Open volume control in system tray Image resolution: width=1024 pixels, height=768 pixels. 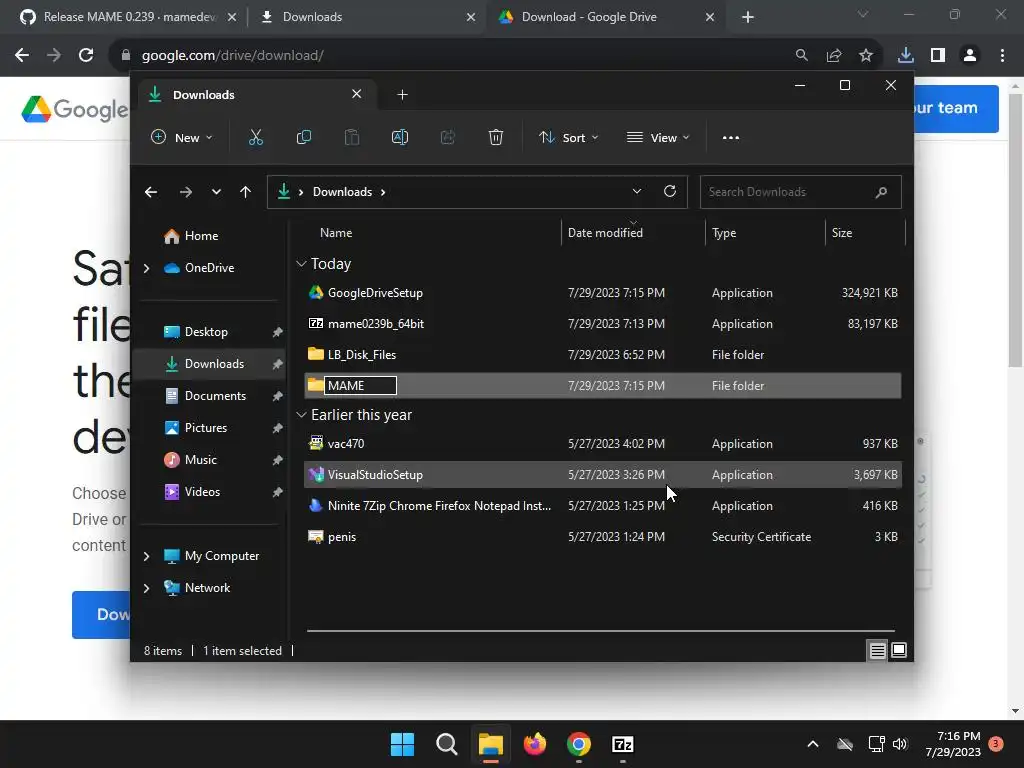(x=900, y=744)
